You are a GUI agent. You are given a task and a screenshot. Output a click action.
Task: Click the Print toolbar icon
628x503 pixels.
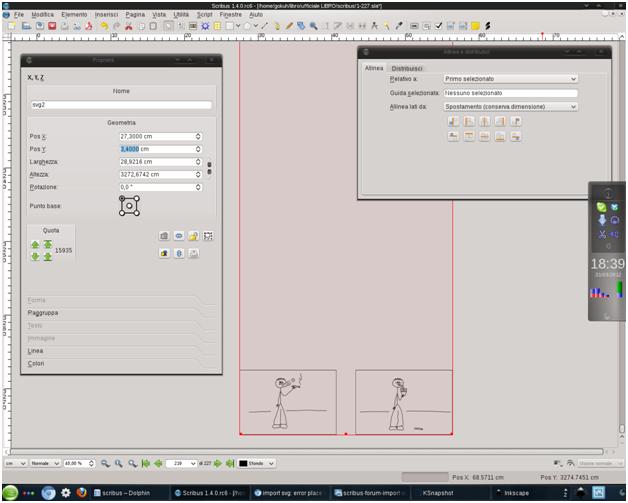coord(65,26)
